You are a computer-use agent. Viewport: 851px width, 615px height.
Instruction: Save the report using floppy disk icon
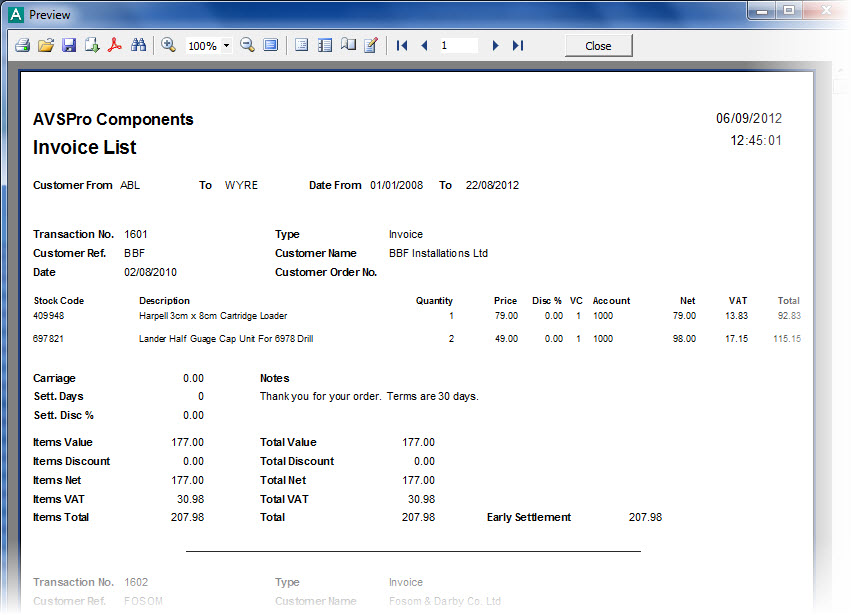click(x=69, y=46)
